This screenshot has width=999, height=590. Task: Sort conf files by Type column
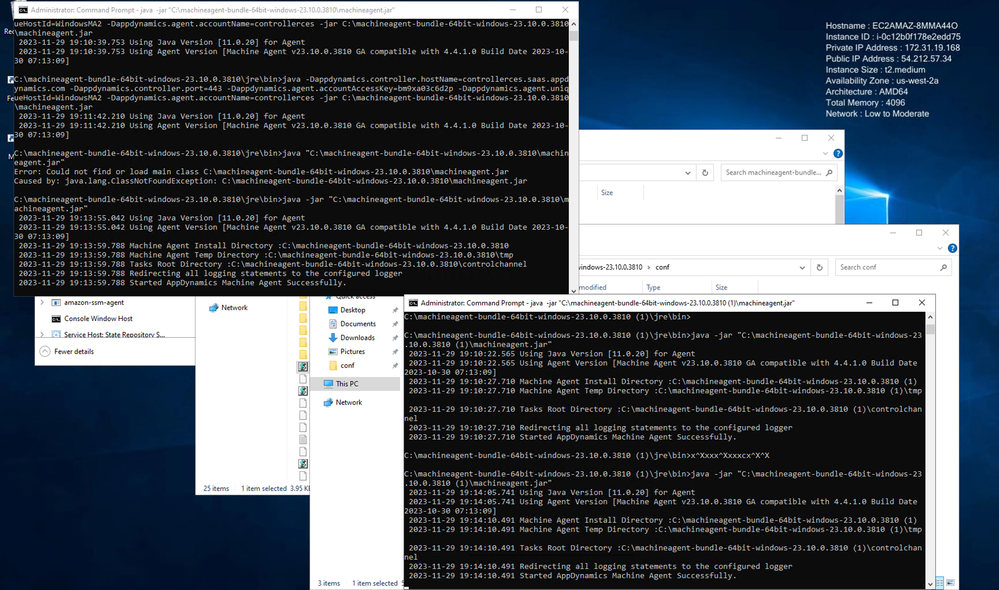(653, 287)
